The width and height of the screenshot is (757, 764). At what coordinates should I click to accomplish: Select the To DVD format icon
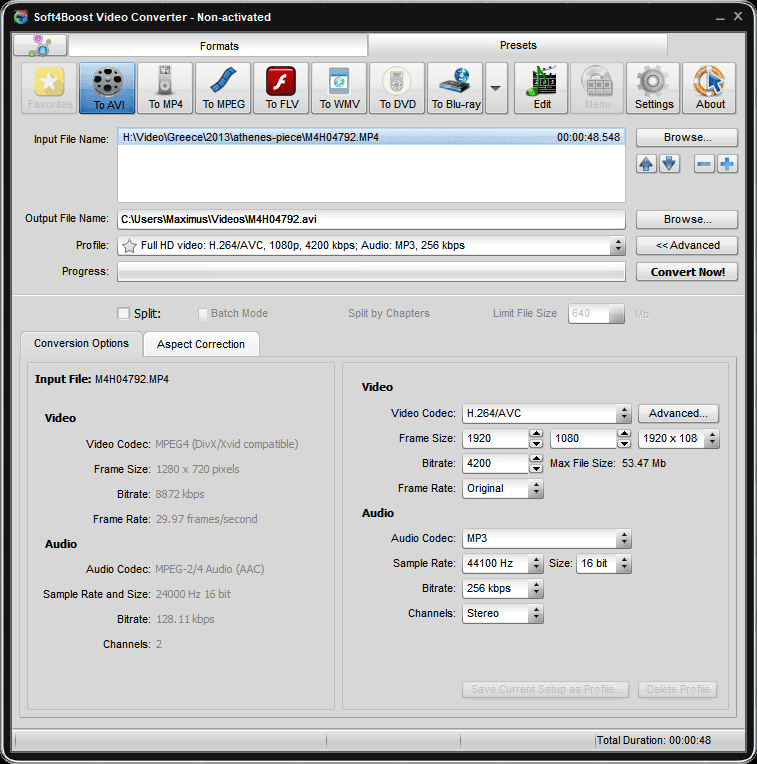[397, 88]
